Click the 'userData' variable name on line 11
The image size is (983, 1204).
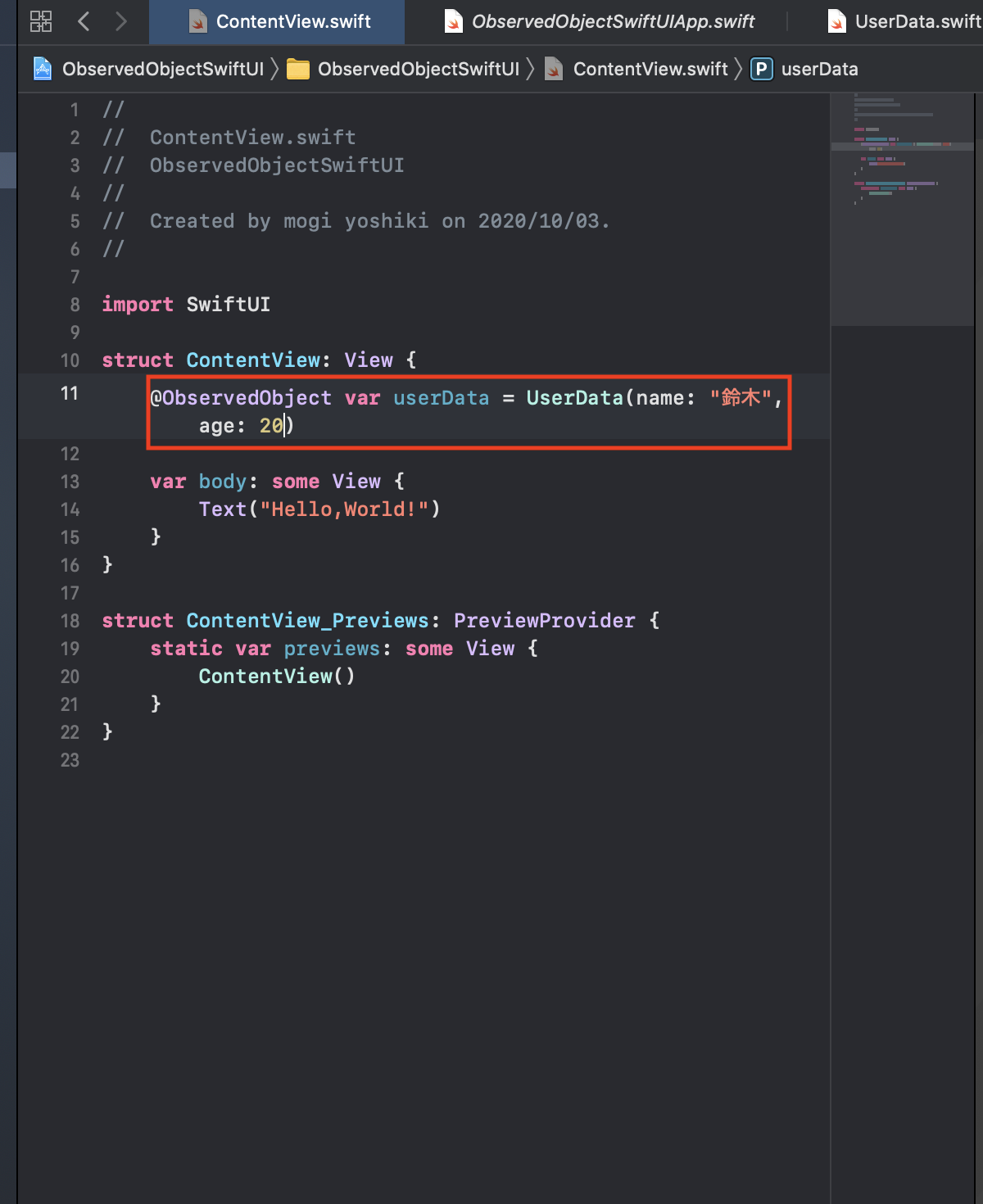(x=441, y=398)
